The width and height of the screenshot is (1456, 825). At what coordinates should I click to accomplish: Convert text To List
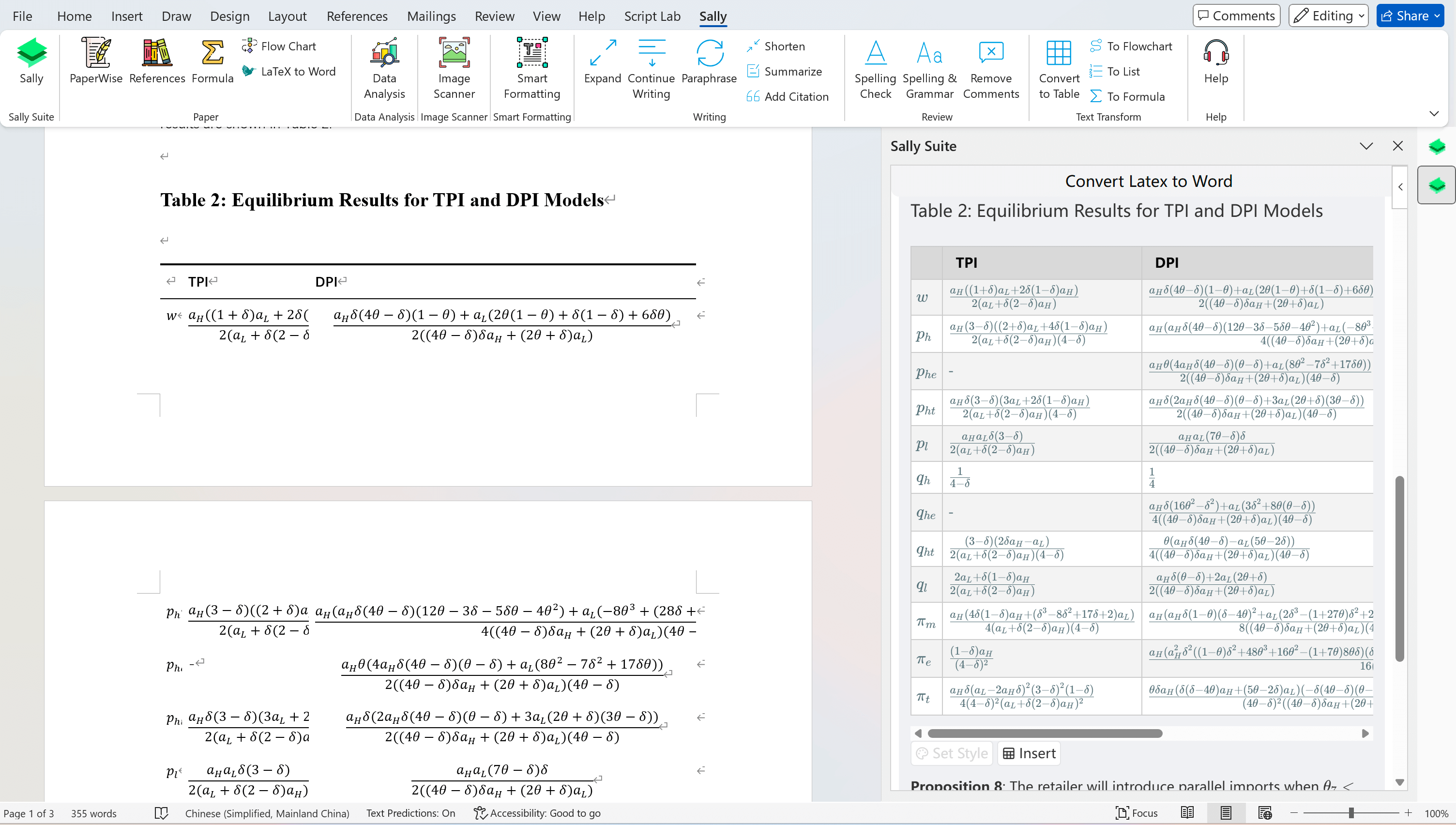(1115, 71)
